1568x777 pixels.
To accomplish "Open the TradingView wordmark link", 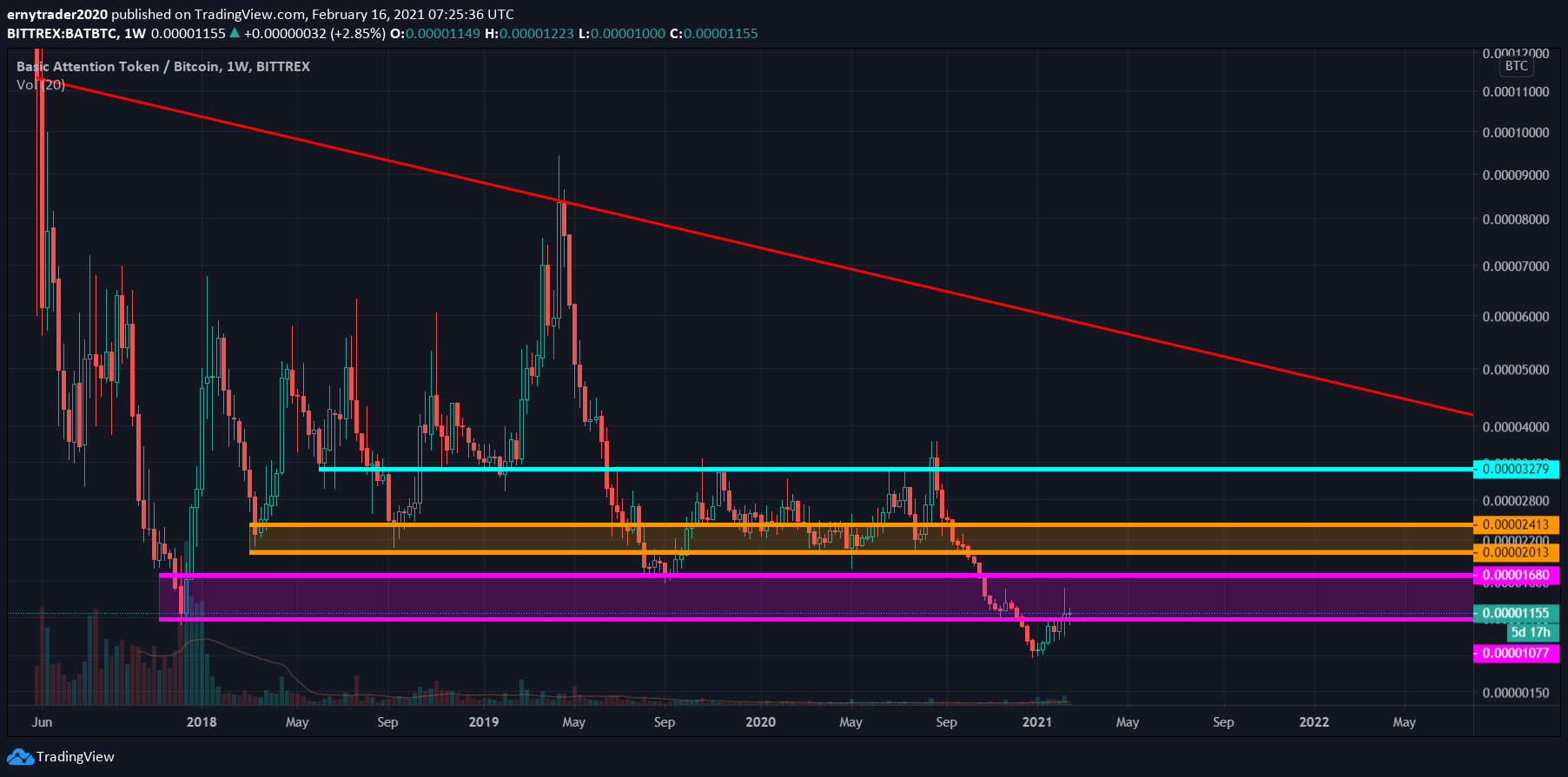I will click(75, 757).
